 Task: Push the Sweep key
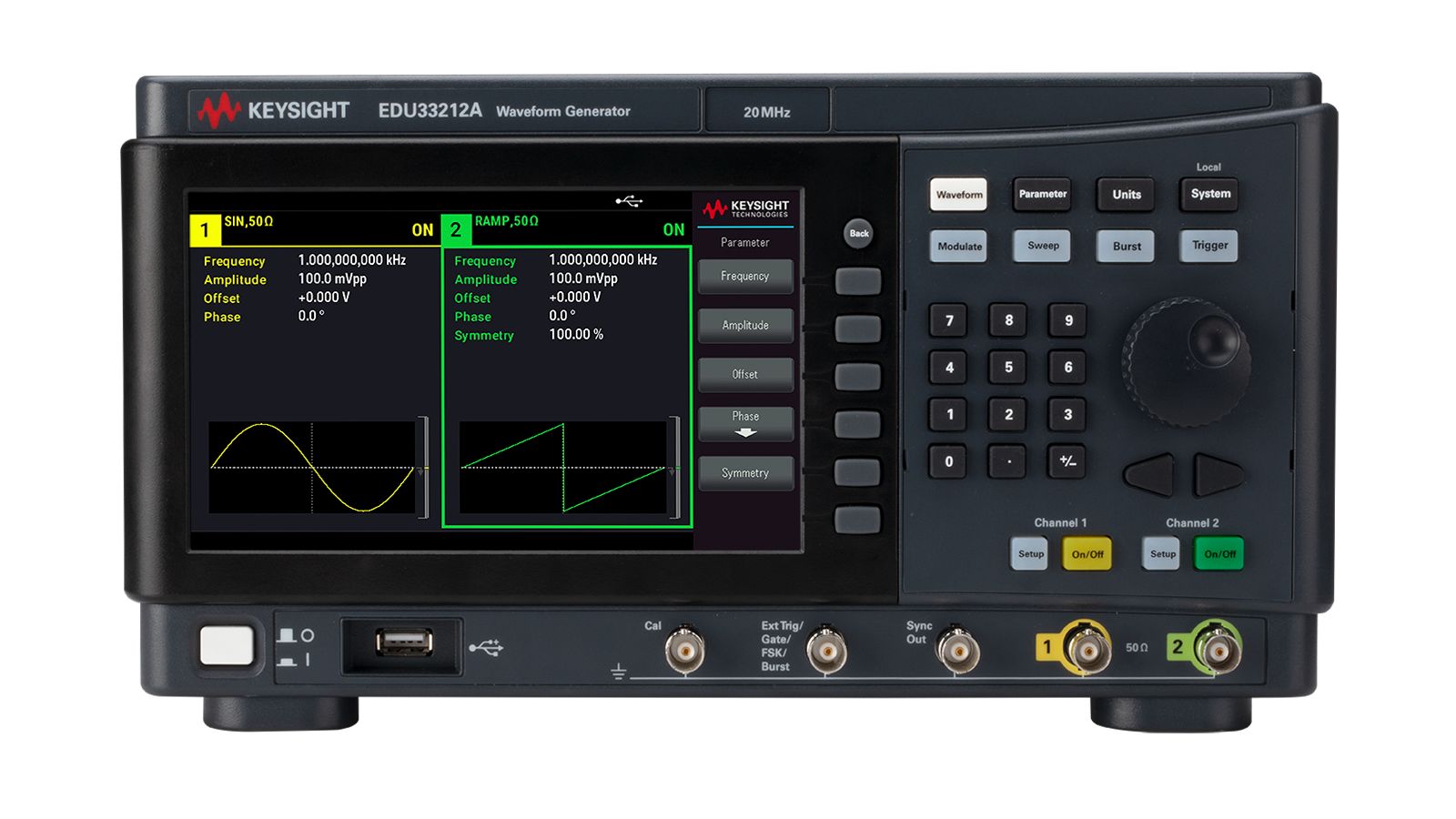click(x=1042, y=246)
